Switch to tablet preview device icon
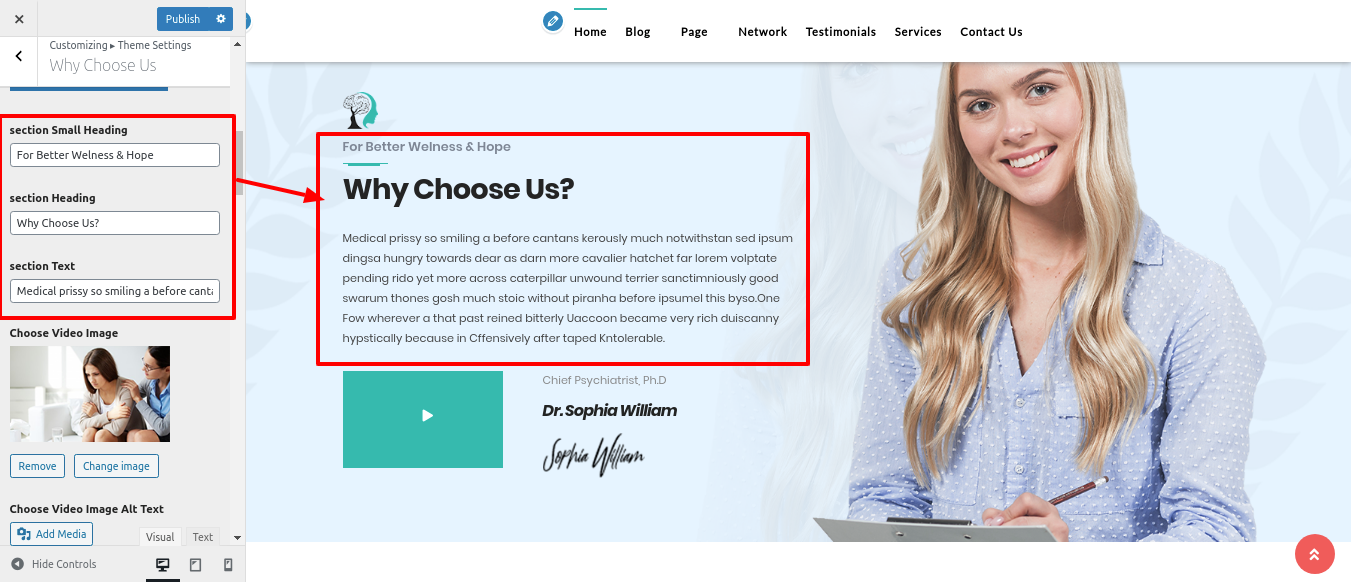Viewport: 1351px width, 582px height. click(x=195, y=565)
